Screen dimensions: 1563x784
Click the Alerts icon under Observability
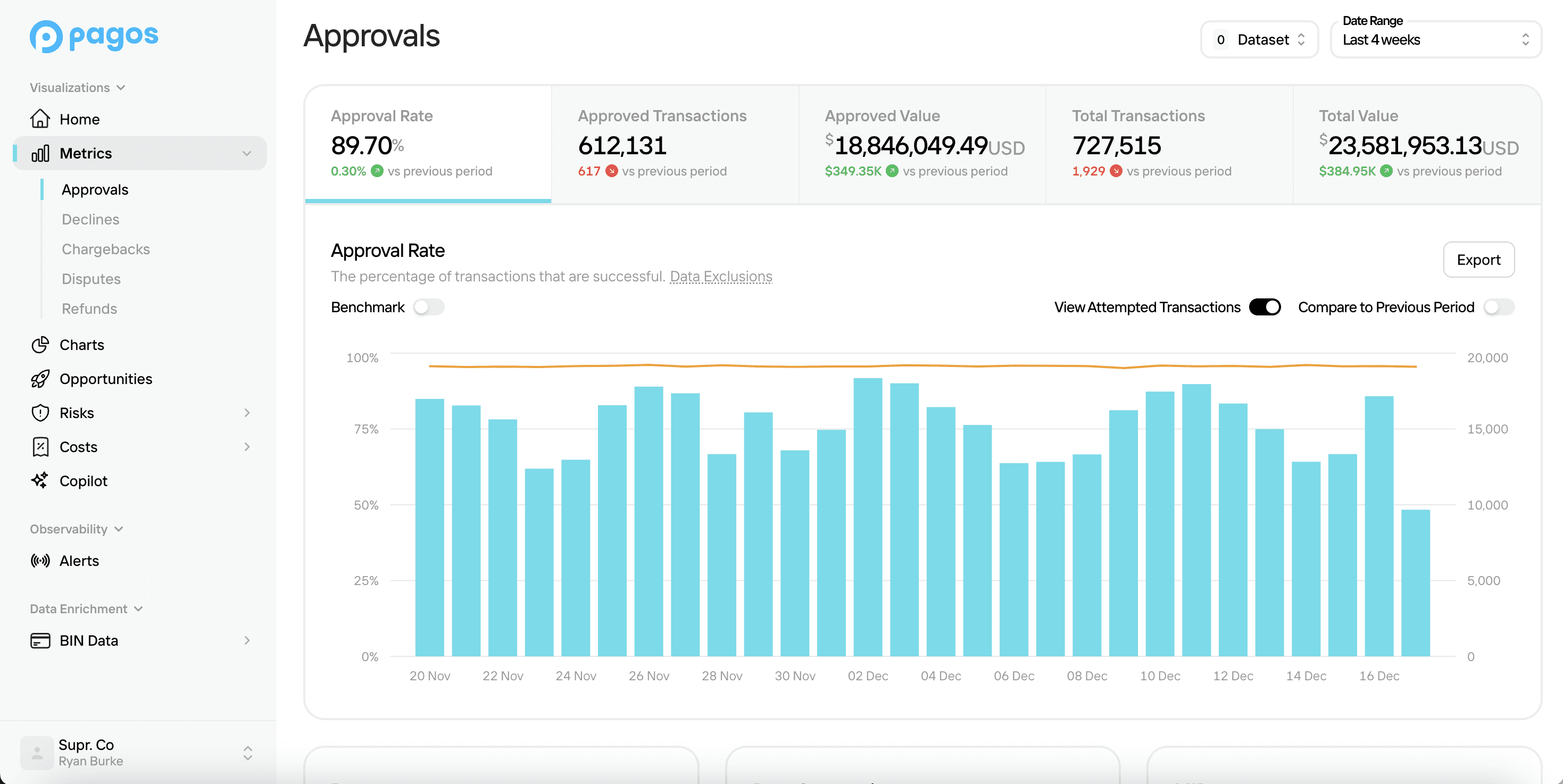[x=39, y=560]
